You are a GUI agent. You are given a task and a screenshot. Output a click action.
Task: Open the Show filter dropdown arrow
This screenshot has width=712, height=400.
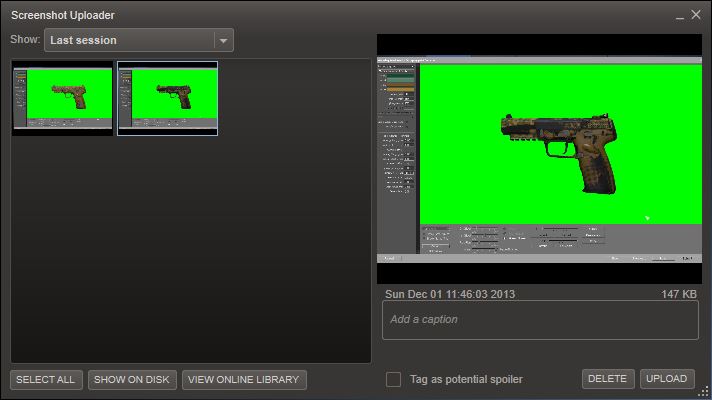(x=223, y=40)
